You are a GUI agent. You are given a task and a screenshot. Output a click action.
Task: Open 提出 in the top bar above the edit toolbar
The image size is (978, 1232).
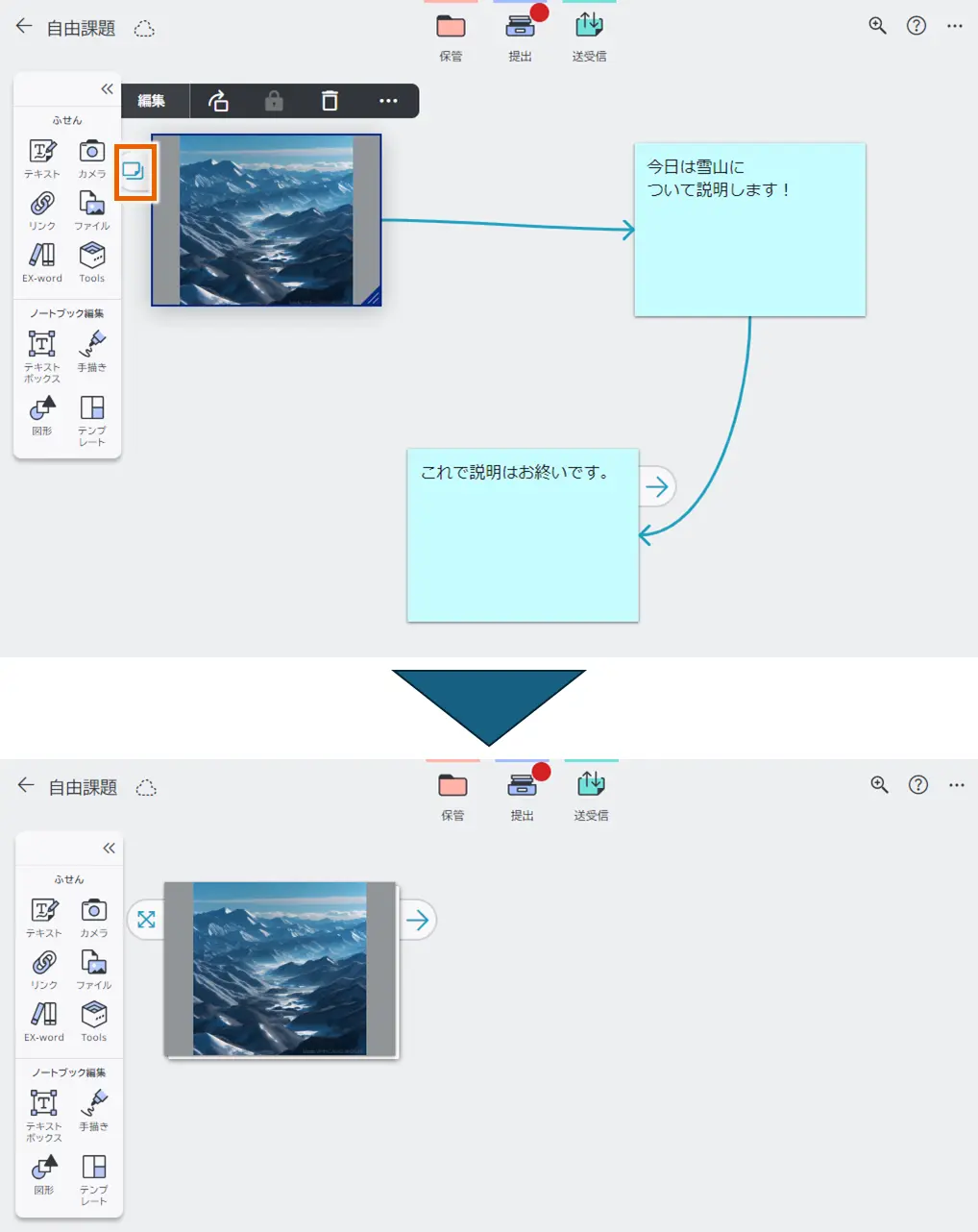(x=520, y=36)
